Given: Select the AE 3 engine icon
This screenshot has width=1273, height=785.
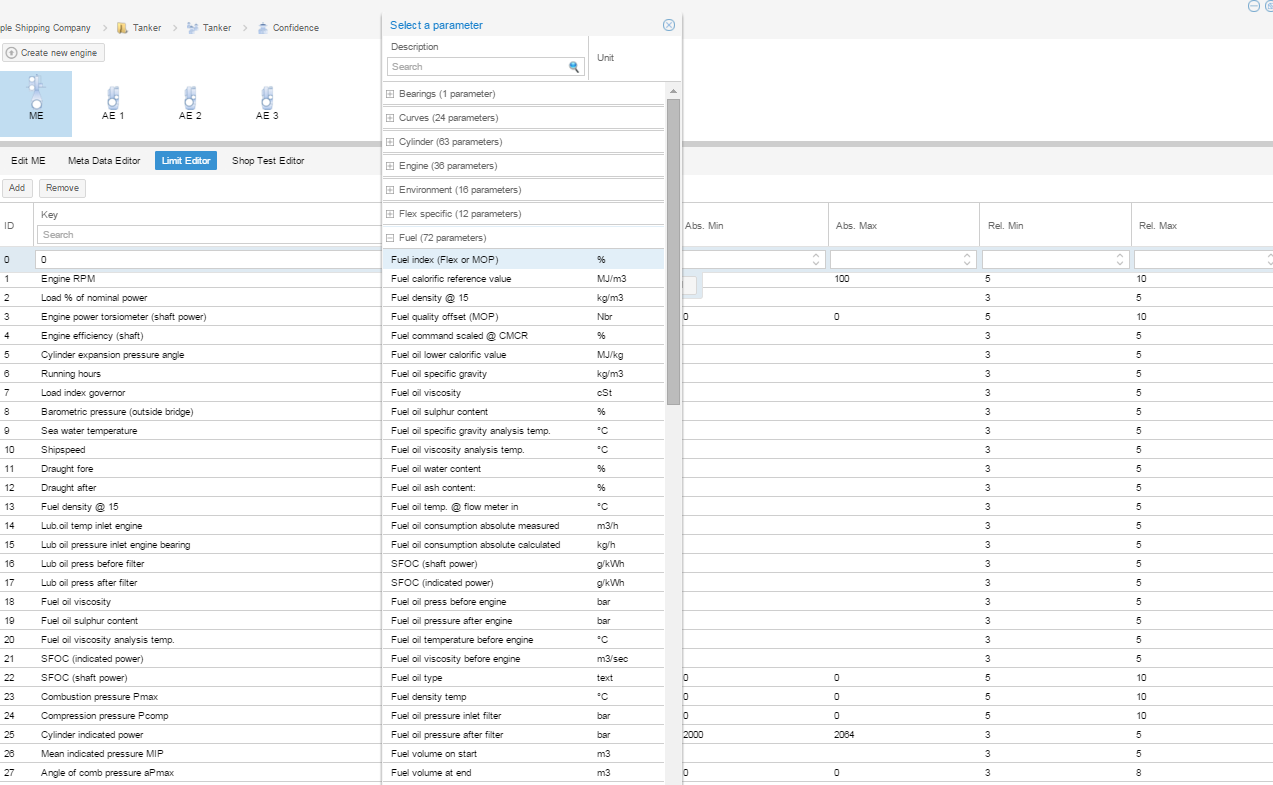Looking at the screenshot, I should [266, 99].
